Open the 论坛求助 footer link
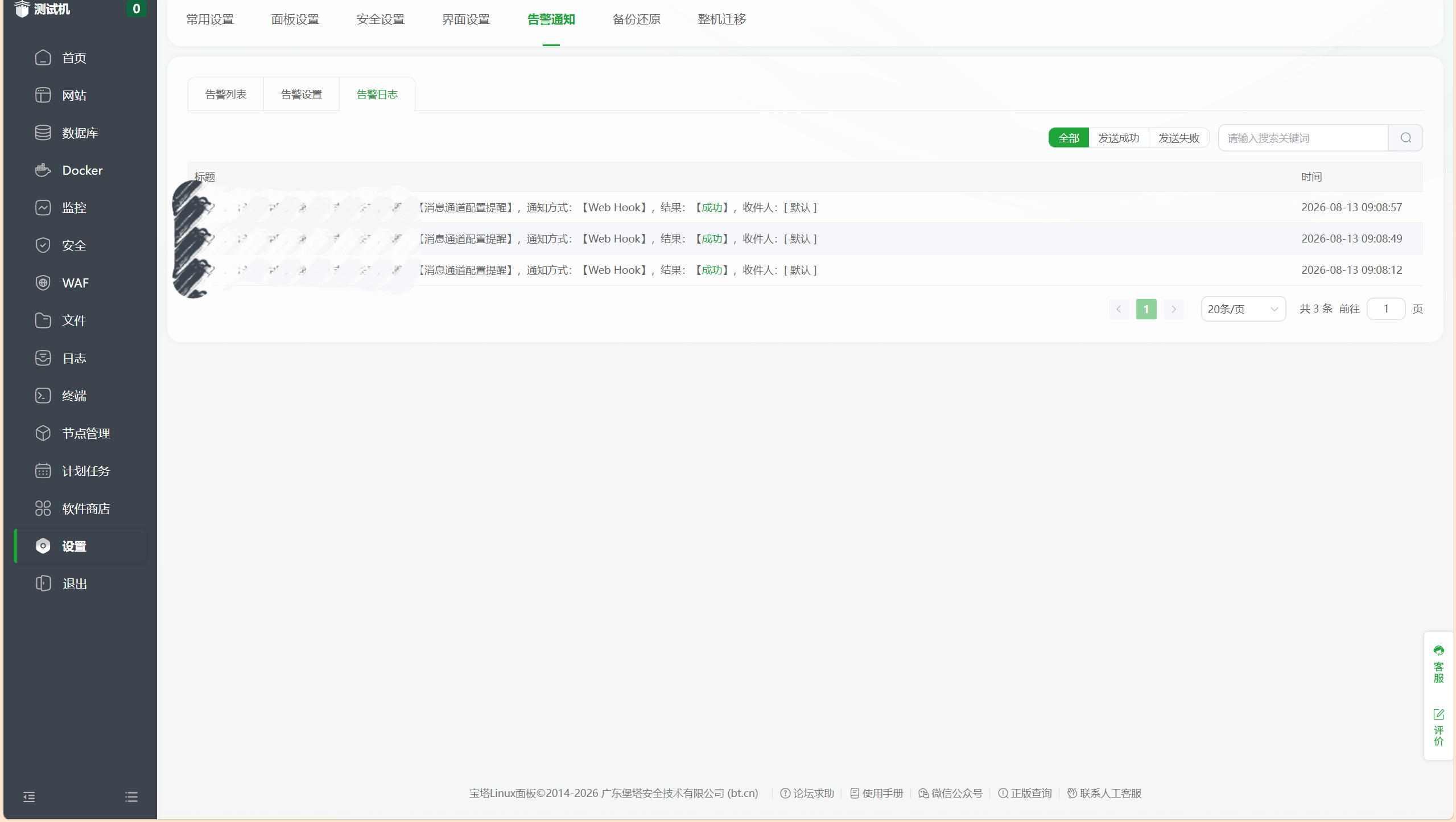 (807, 793)
